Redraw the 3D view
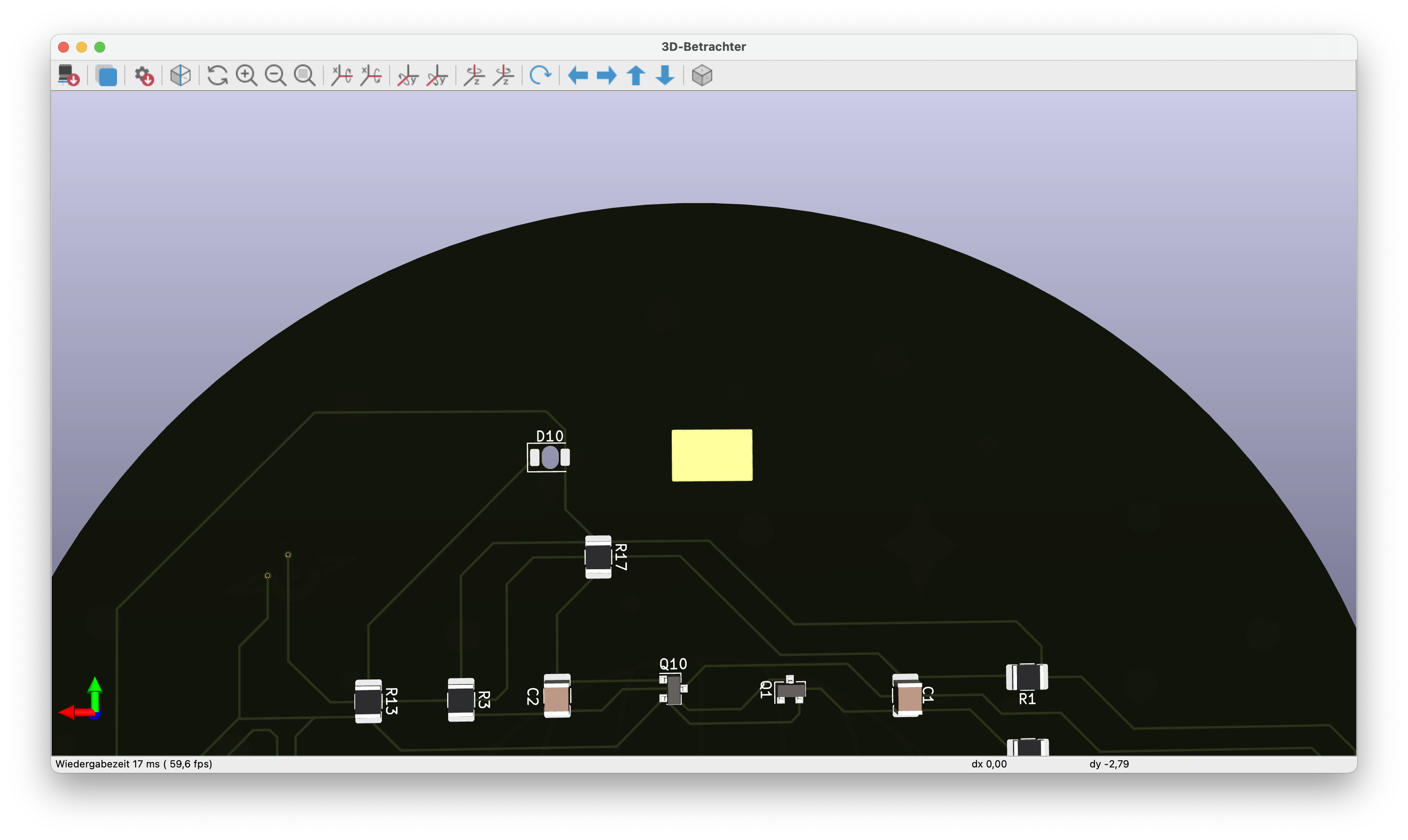Image resolution: width=1408 pixels, height=840 pixels. point(217,75)
